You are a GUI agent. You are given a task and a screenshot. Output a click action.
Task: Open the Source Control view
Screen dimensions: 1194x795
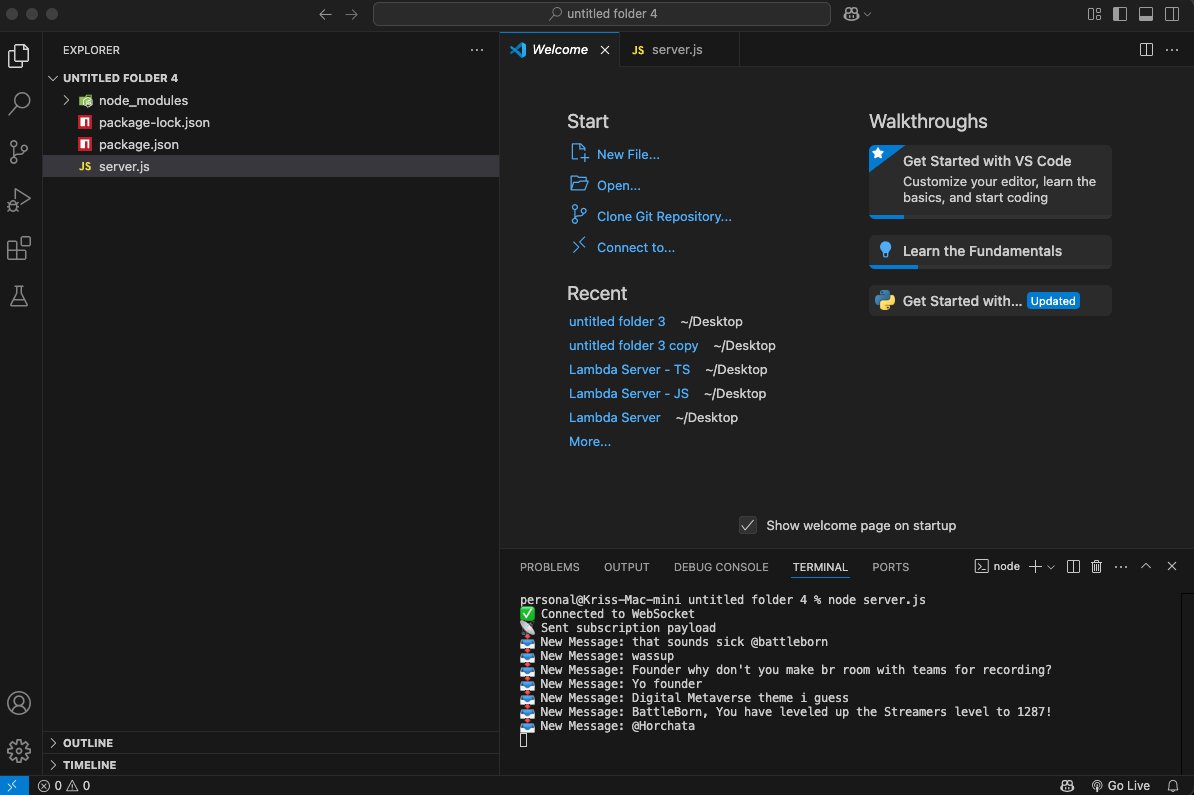click(19, 152)
